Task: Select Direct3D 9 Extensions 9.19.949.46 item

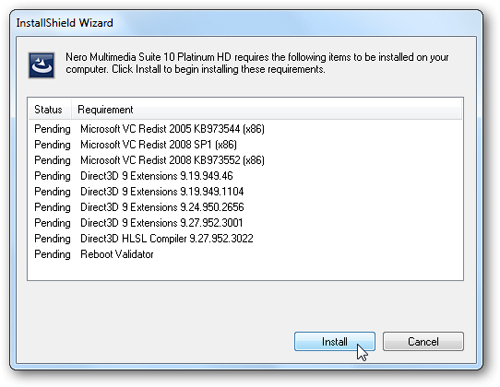Action: tap(156, 176)
